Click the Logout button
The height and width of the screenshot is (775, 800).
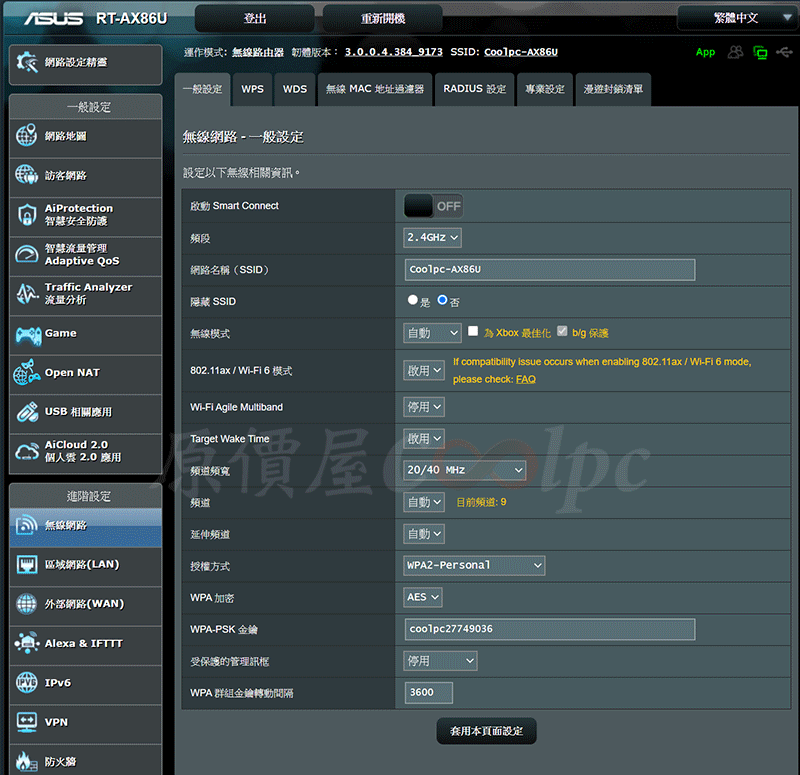[255, 19]
